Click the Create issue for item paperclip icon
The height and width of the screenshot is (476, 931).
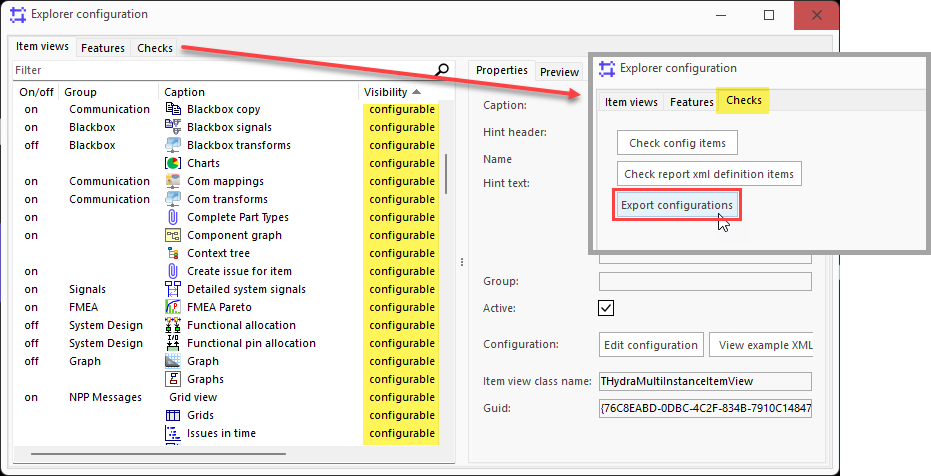click(x=173, y=271)
